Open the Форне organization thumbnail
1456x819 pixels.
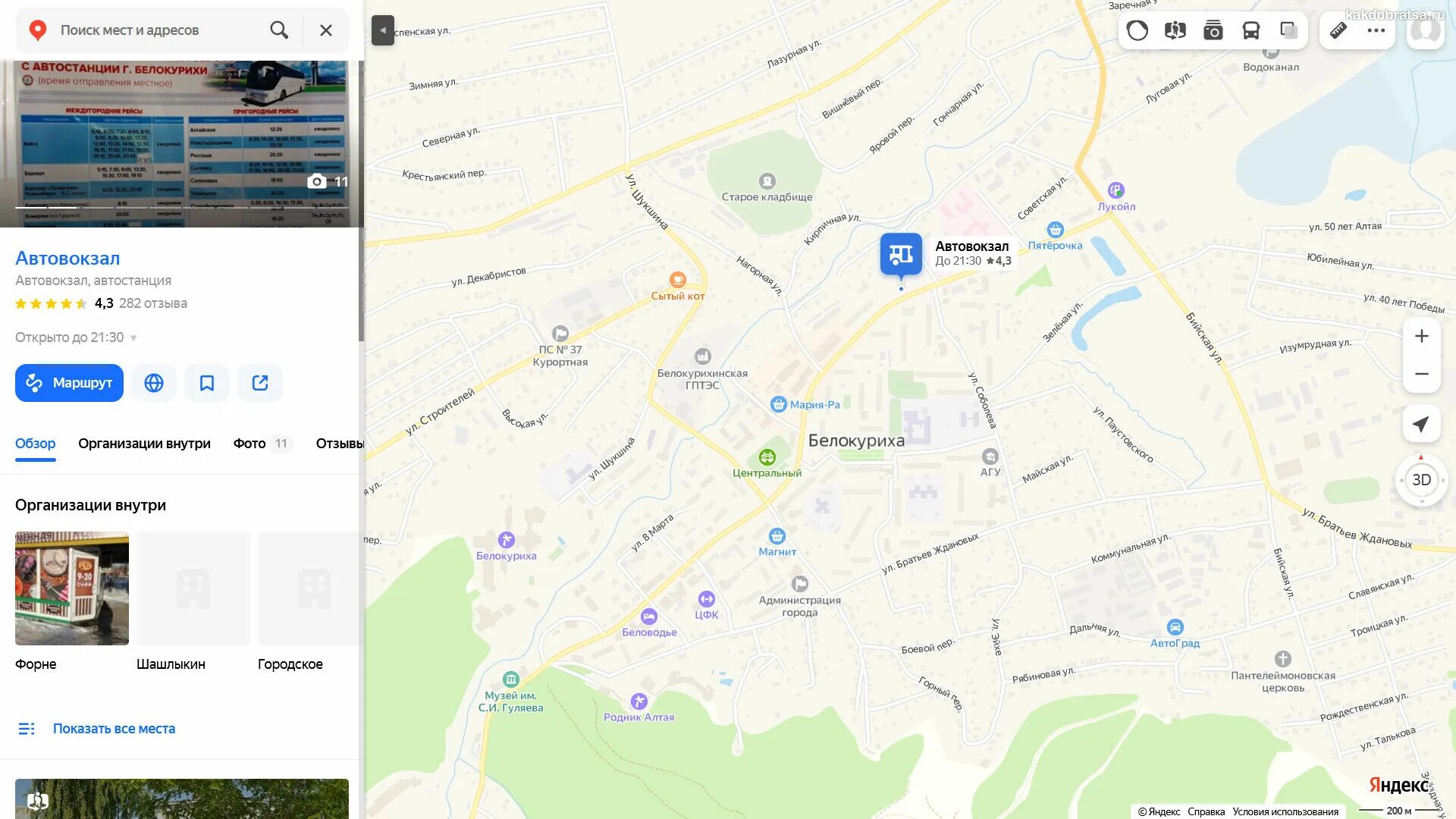click(72, 588)
